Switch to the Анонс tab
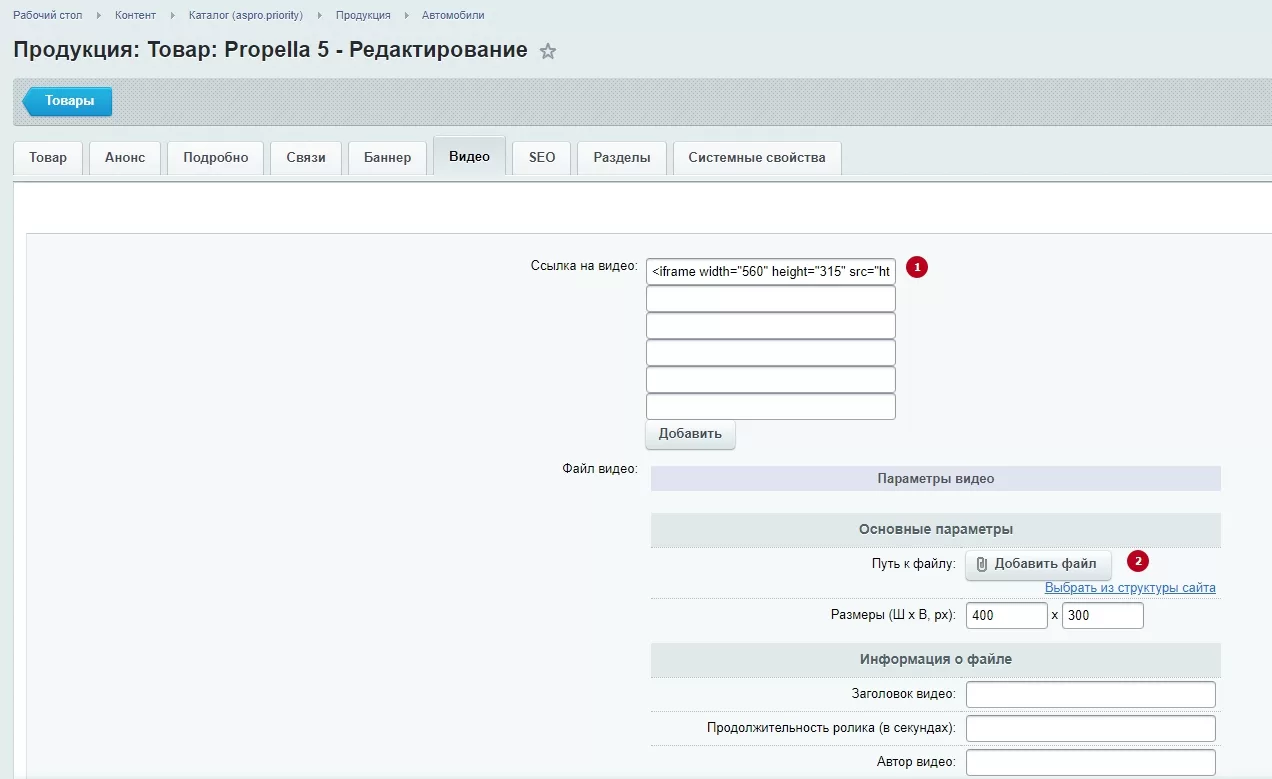 pyautogui.click(x=125, y=158)
